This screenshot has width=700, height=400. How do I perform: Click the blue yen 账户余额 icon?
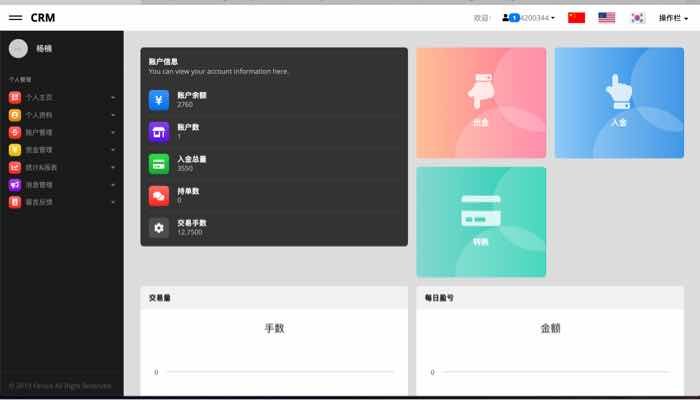159,100
